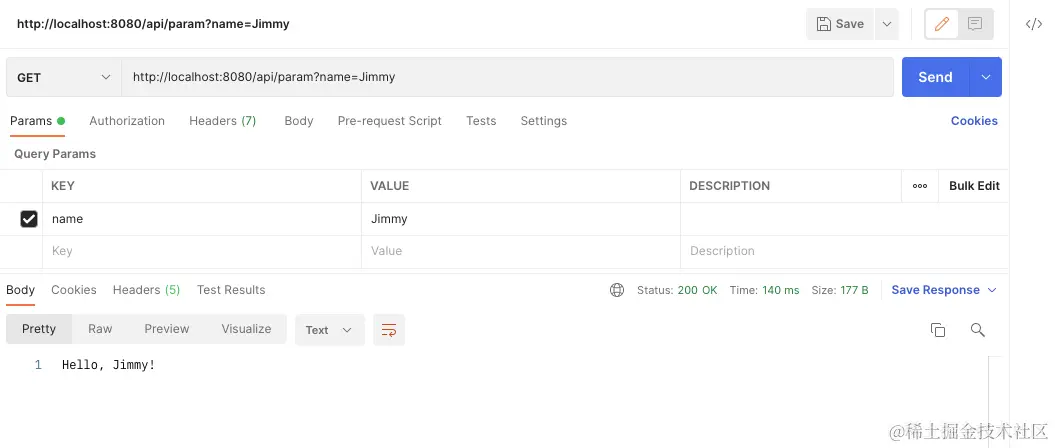Open the Cookies link
Viewport: 1055px width, 448px height.
point(974,121)
